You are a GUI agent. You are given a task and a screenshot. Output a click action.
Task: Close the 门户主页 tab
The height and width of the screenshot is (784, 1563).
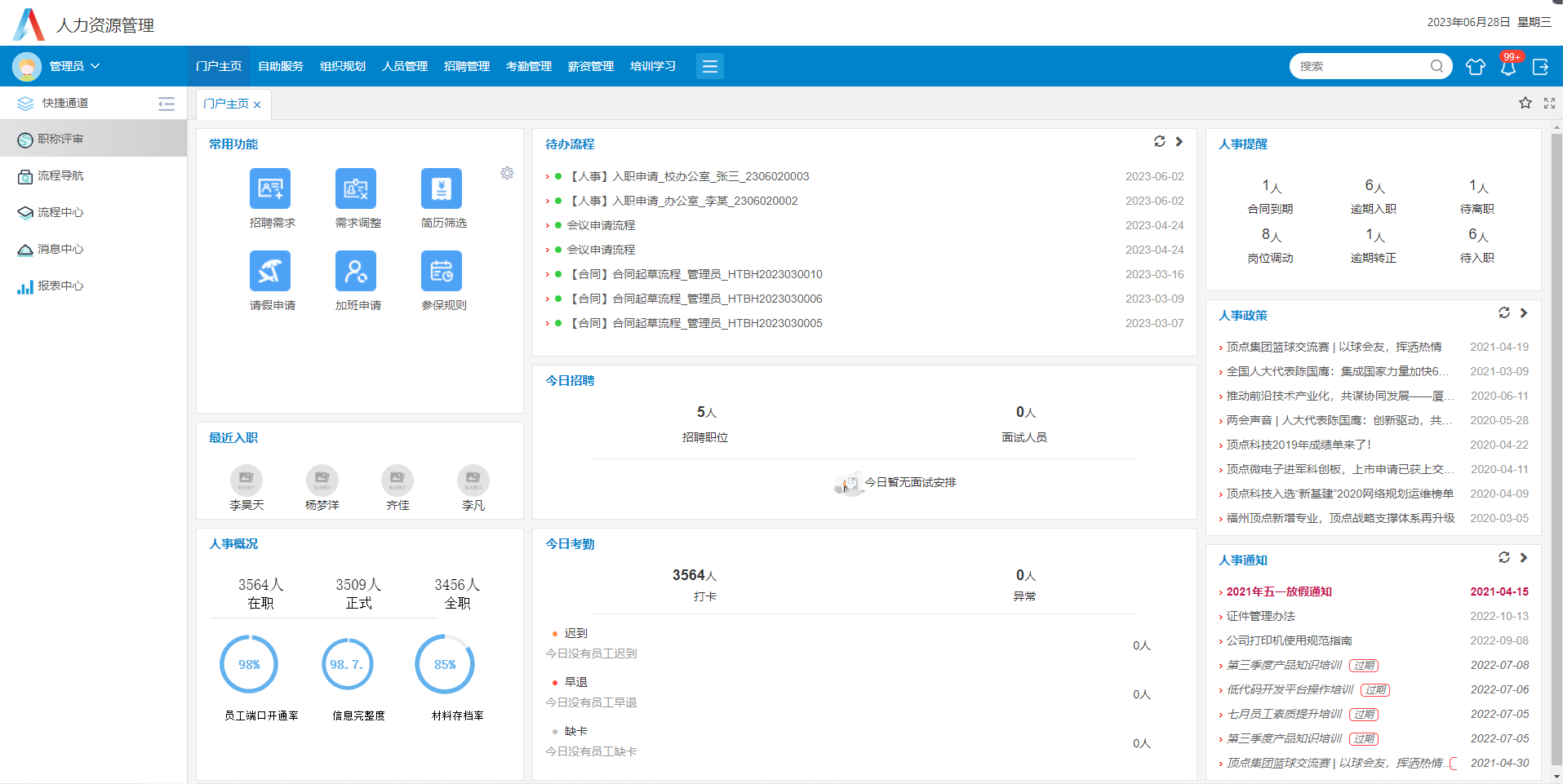point(257,104)
